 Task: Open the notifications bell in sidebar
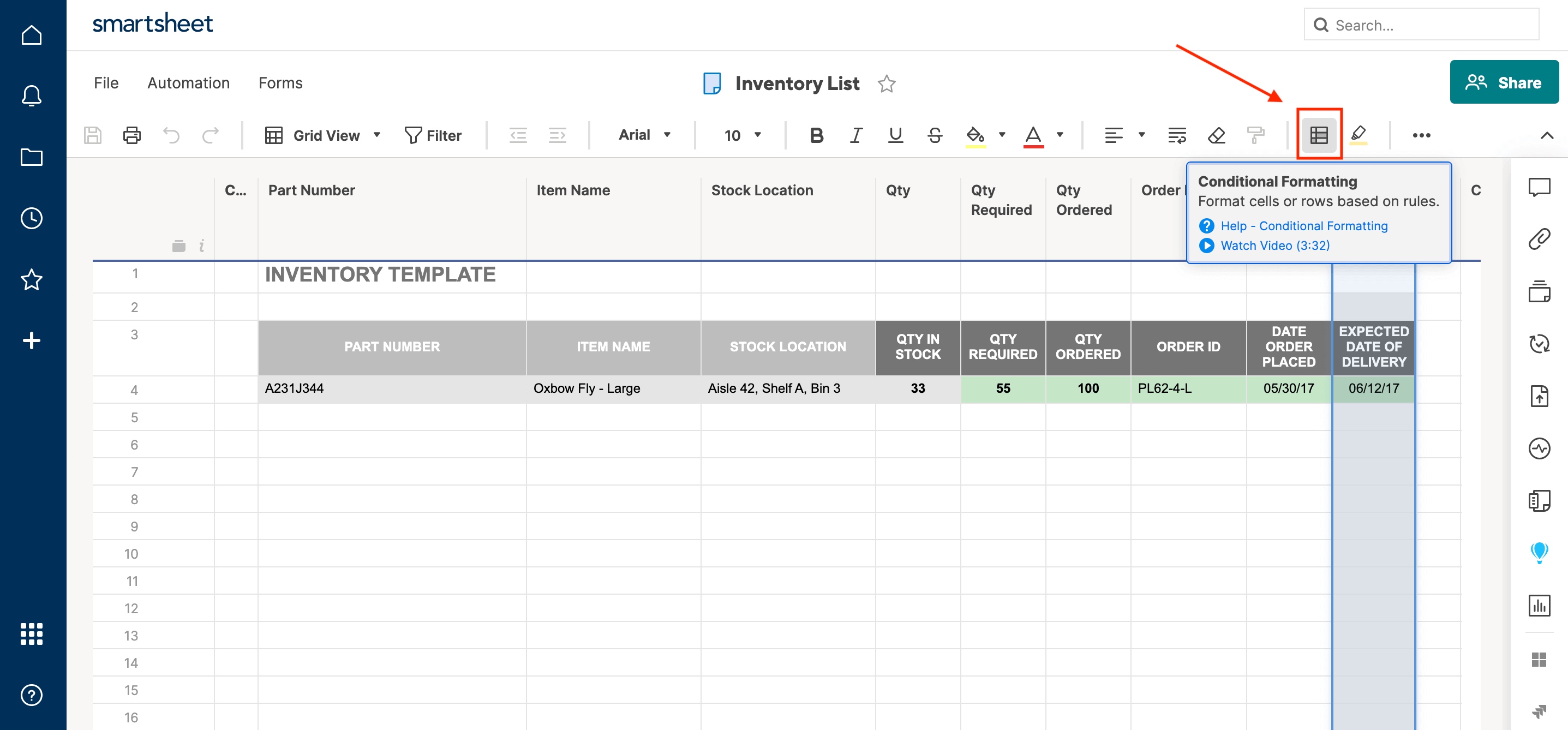[31, 95]
